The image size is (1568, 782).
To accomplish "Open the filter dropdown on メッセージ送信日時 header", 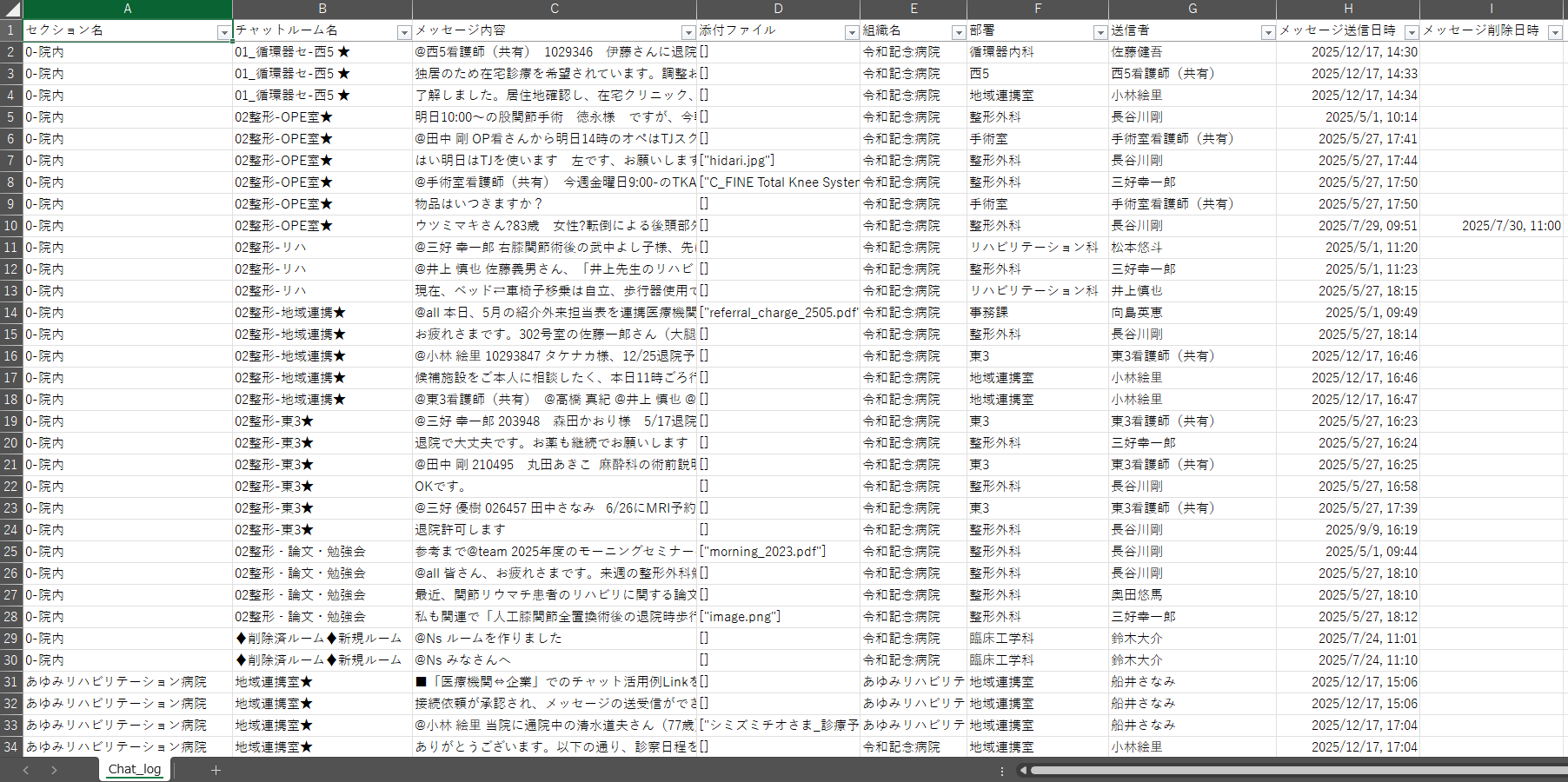I will click(1412, 31).
